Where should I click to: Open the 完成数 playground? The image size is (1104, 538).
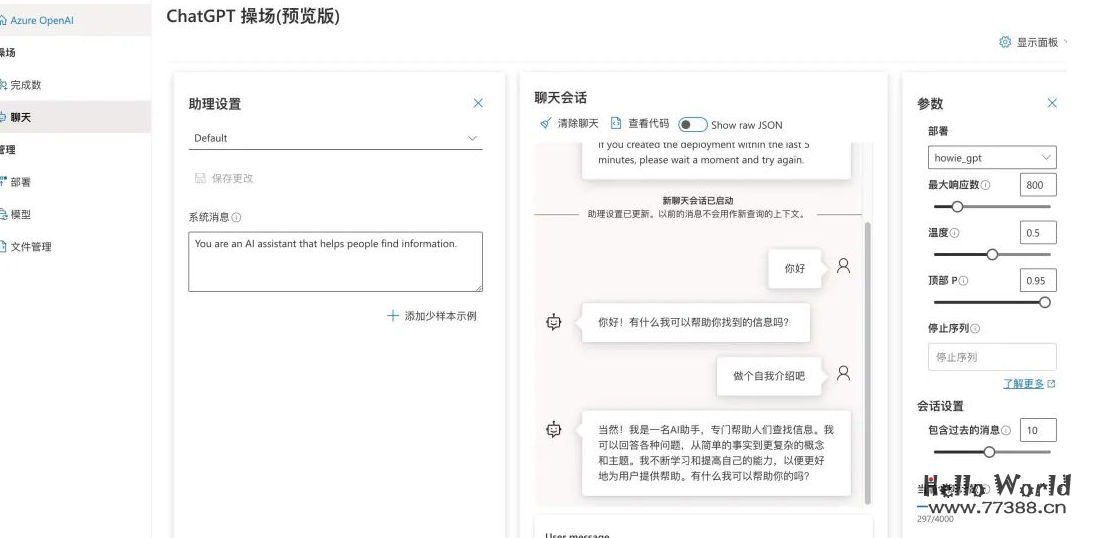point(25,85)
